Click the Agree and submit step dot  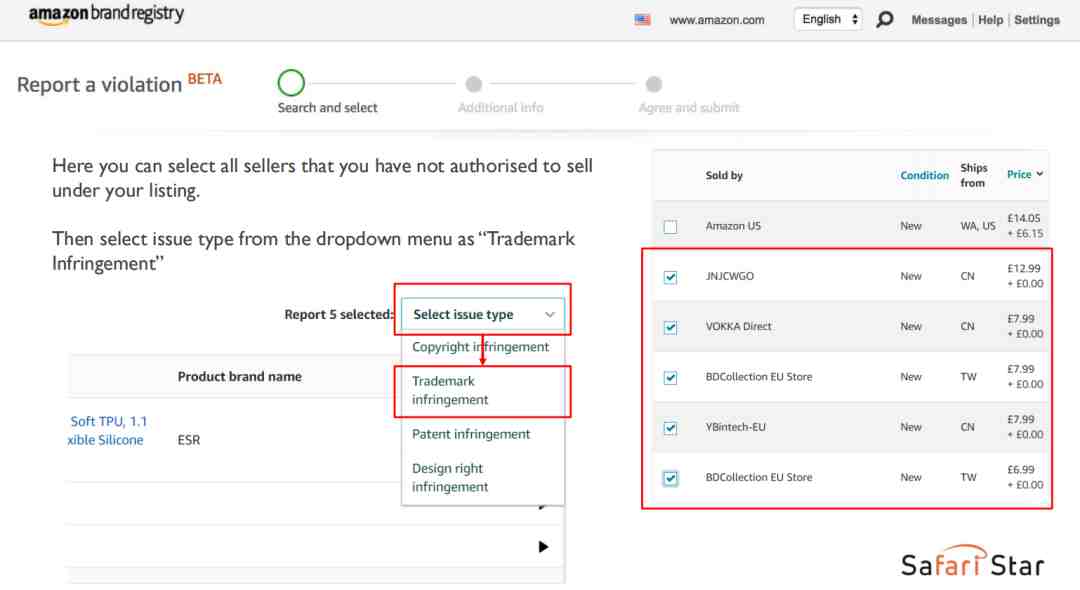click(654, 84)
